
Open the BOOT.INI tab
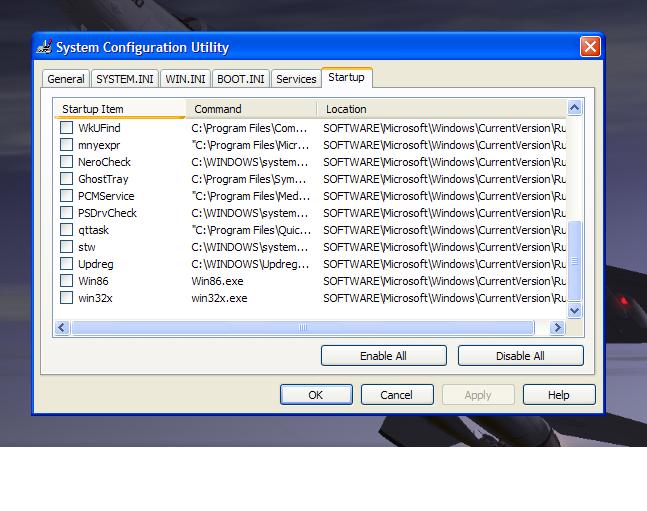[x=241, y=79]
